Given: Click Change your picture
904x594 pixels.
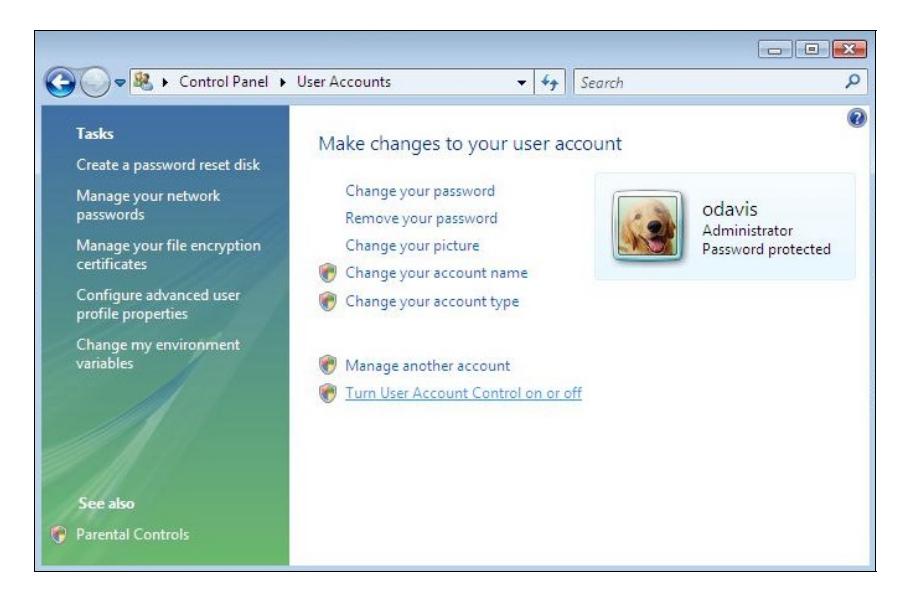Looking at the screenshot, I should coord(412,246).
